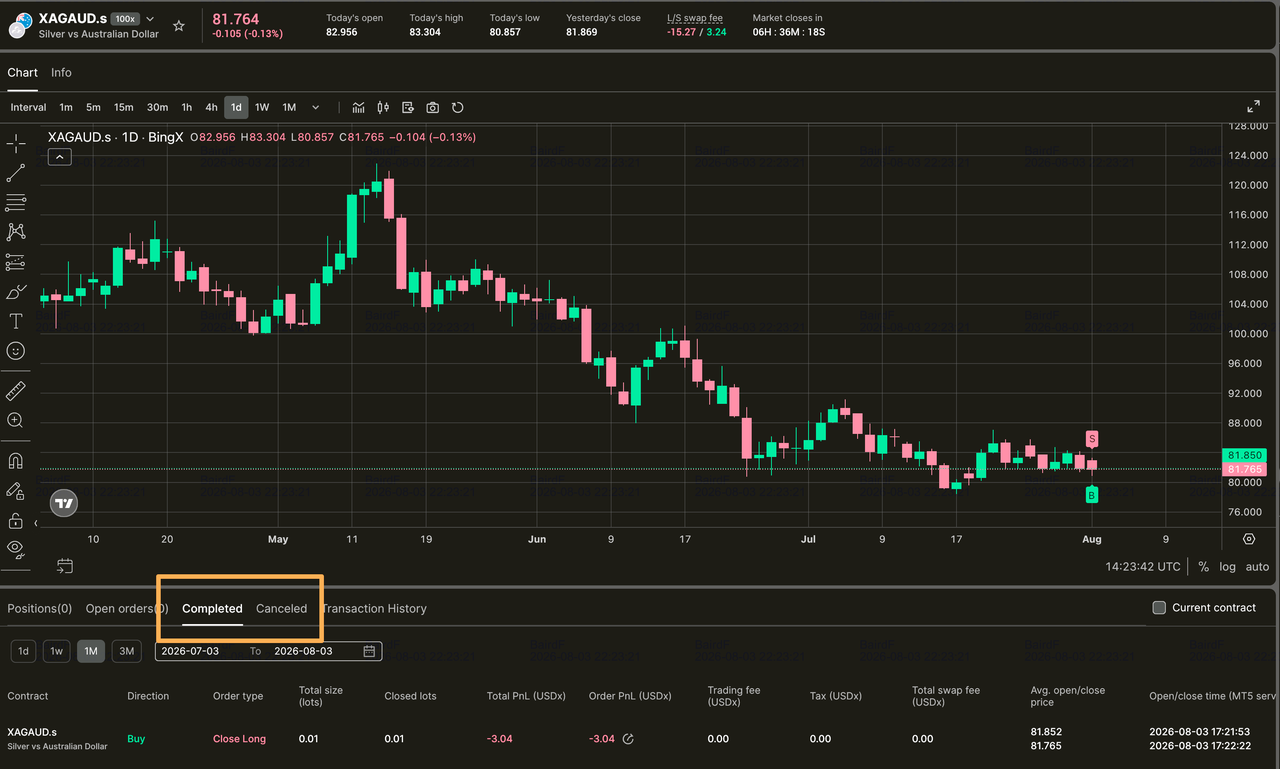The height and width of the screenshot is (769, 1280).
Task: Pick the ruler measure tool
Action: 16,391
